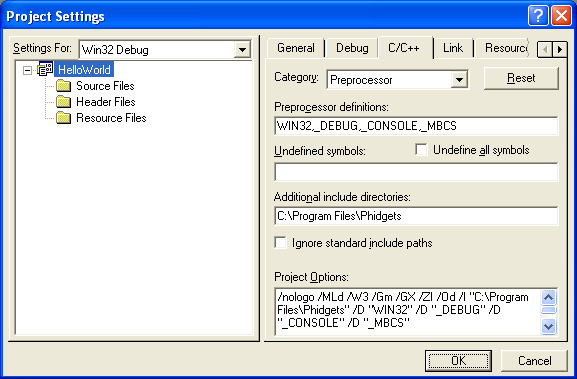The height and width of the screenshot is (379, 577).
Task: Confirm with the OK button
Action: [459, 361]
